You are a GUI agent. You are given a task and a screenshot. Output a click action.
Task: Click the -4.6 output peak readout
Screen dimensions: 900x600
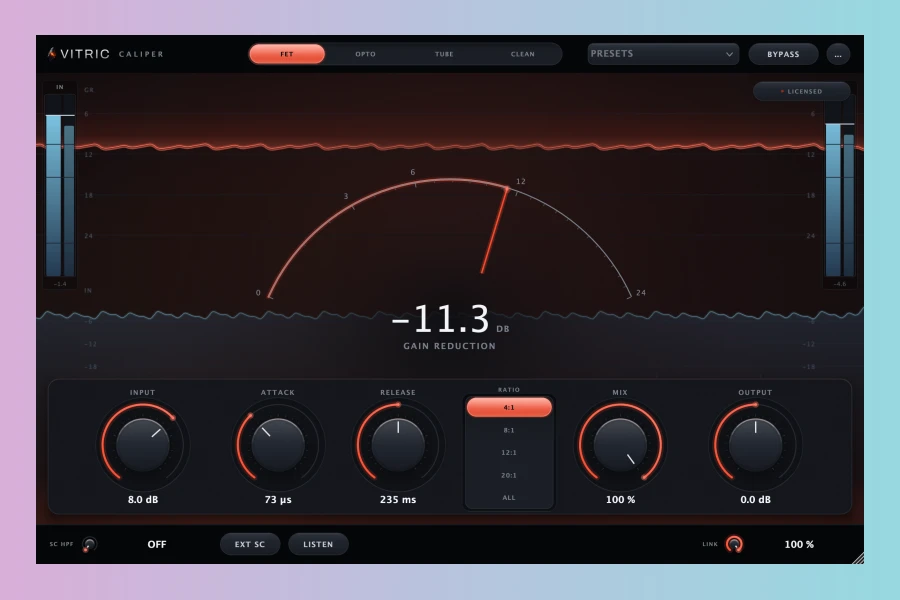click(840, 284)
